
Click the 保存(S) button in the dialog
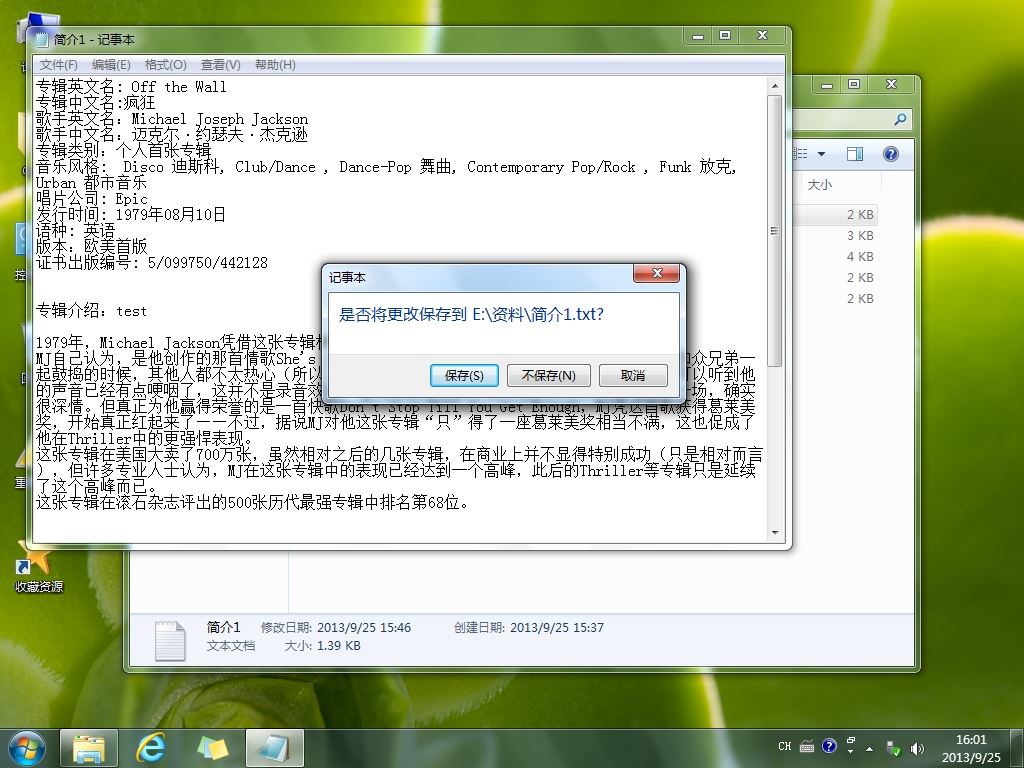pyautogui.click(x=464, y=376)
